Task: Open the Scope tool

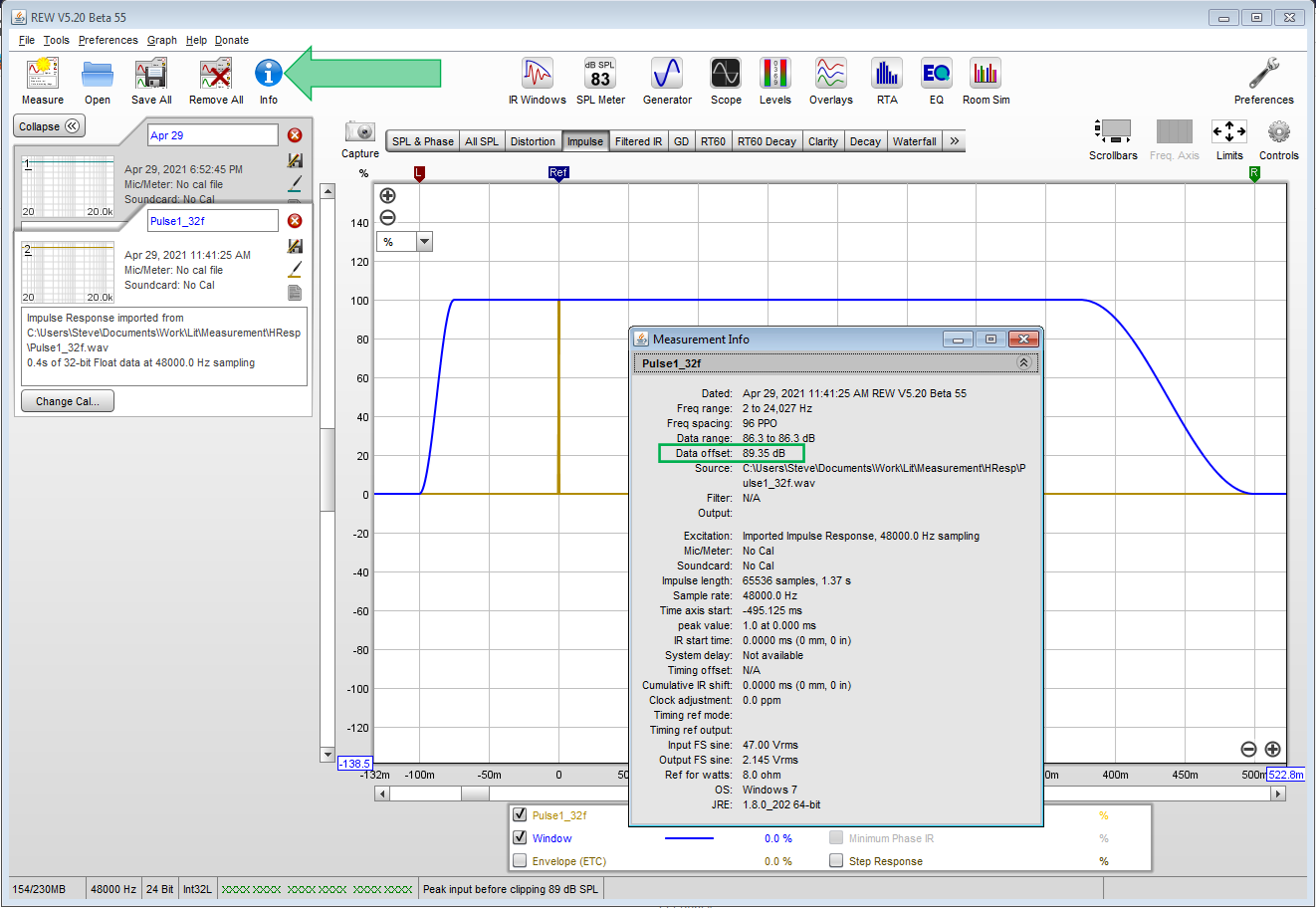Action: click(x=726, y=74)
